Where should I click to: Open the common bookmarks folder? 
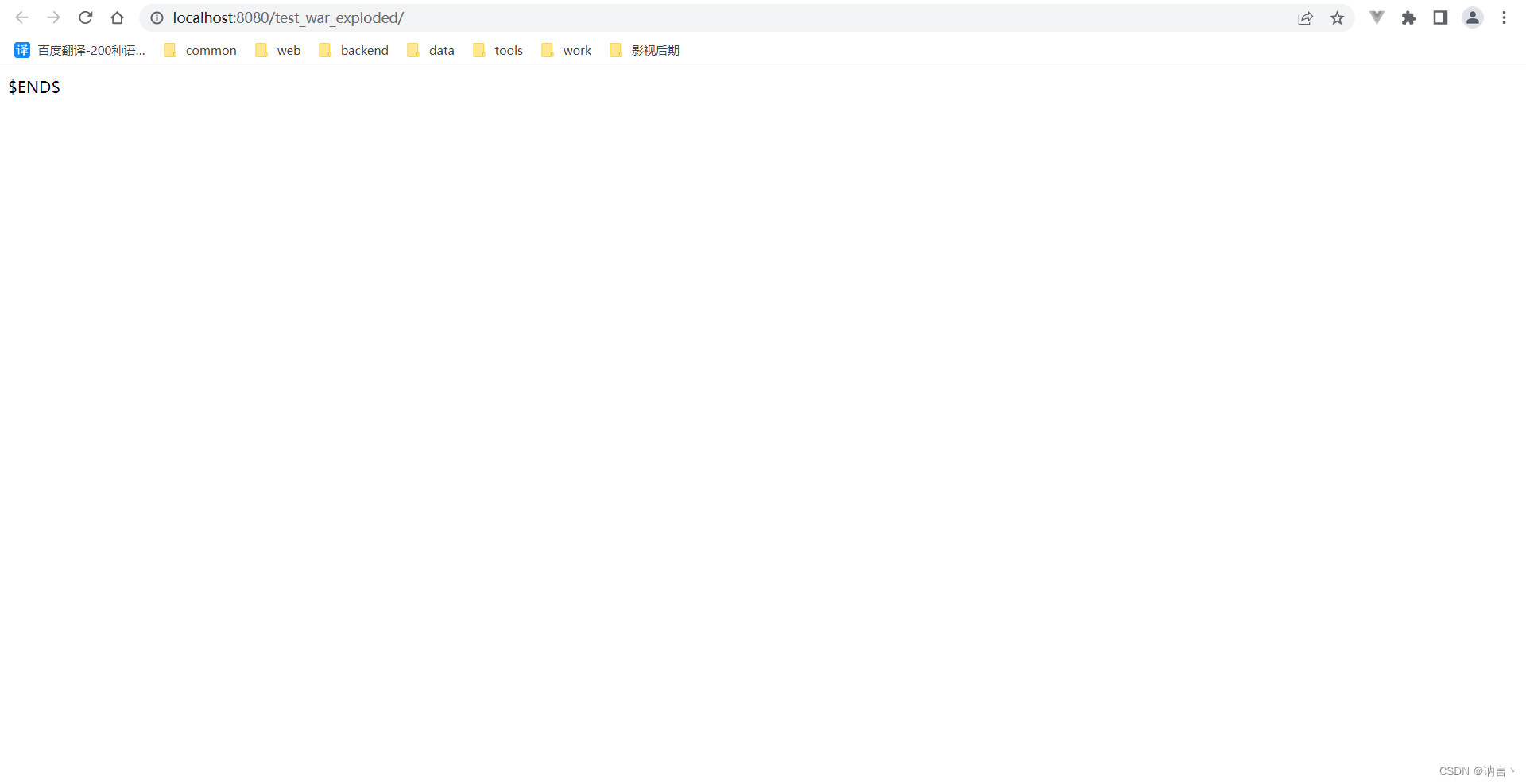tap(200, 50)
